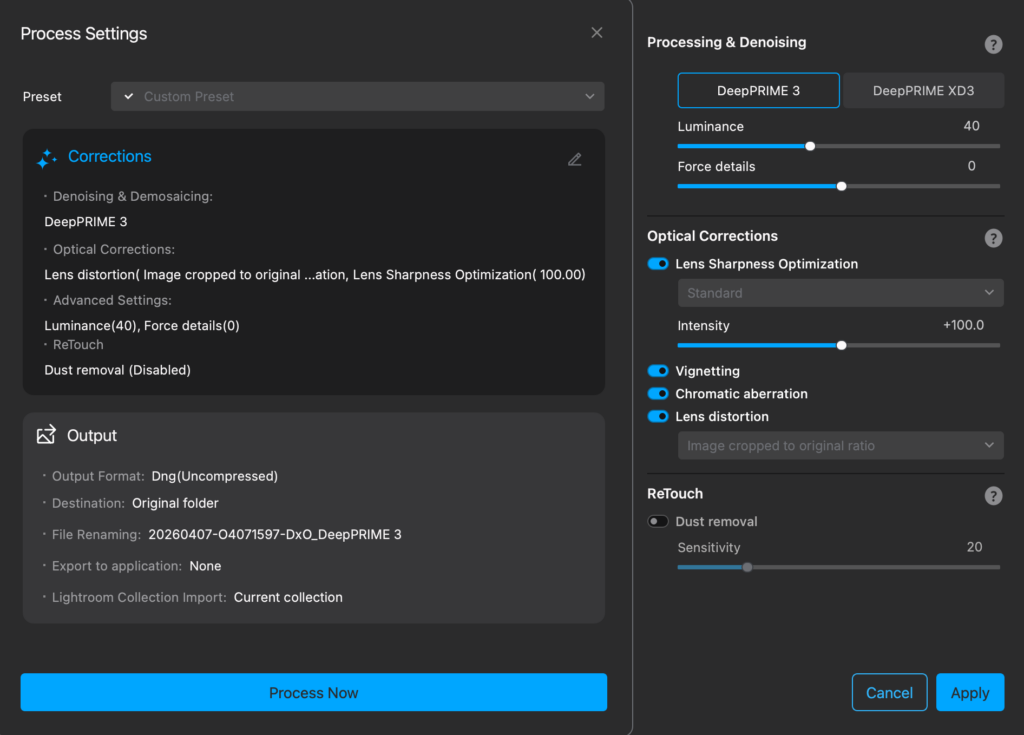
Task: Open the Standard sharpness mode dropdown
Action: [x=840, y=293]
